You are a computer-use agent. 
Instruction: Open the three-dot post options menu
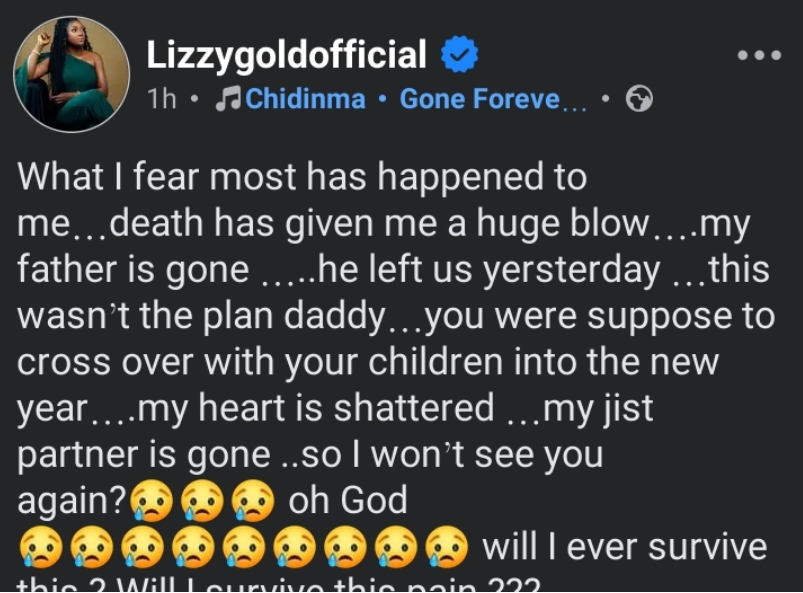(x=758, y=56)
